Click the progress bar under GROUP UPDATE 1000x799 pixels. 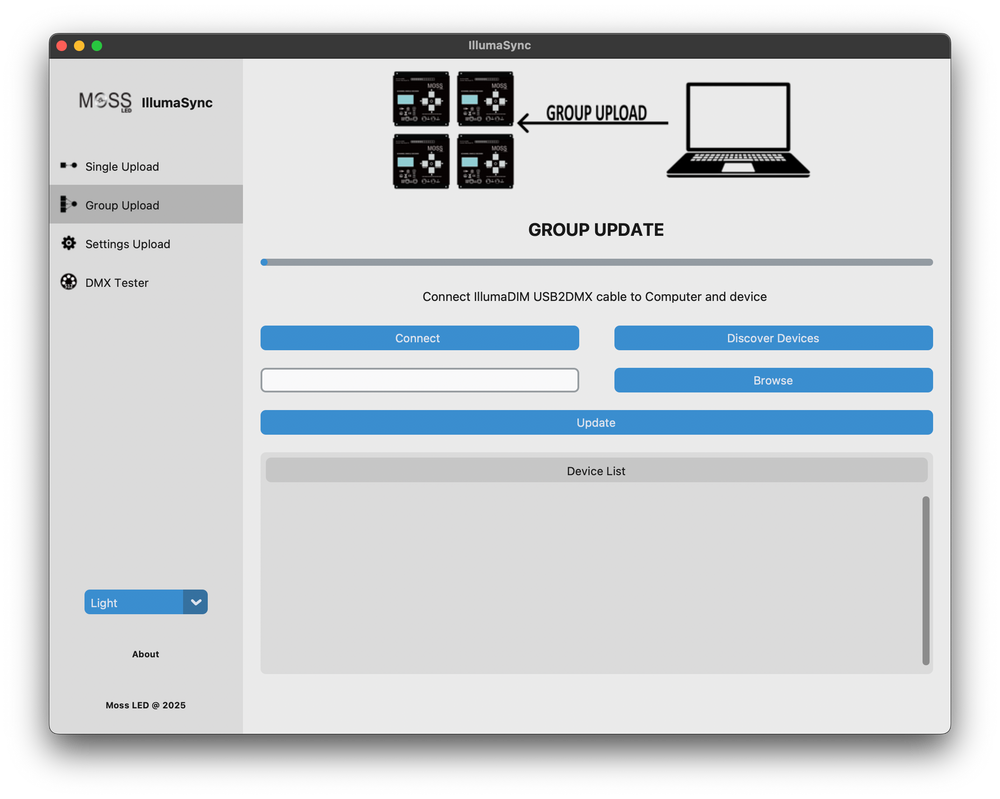tap(596, 262)
